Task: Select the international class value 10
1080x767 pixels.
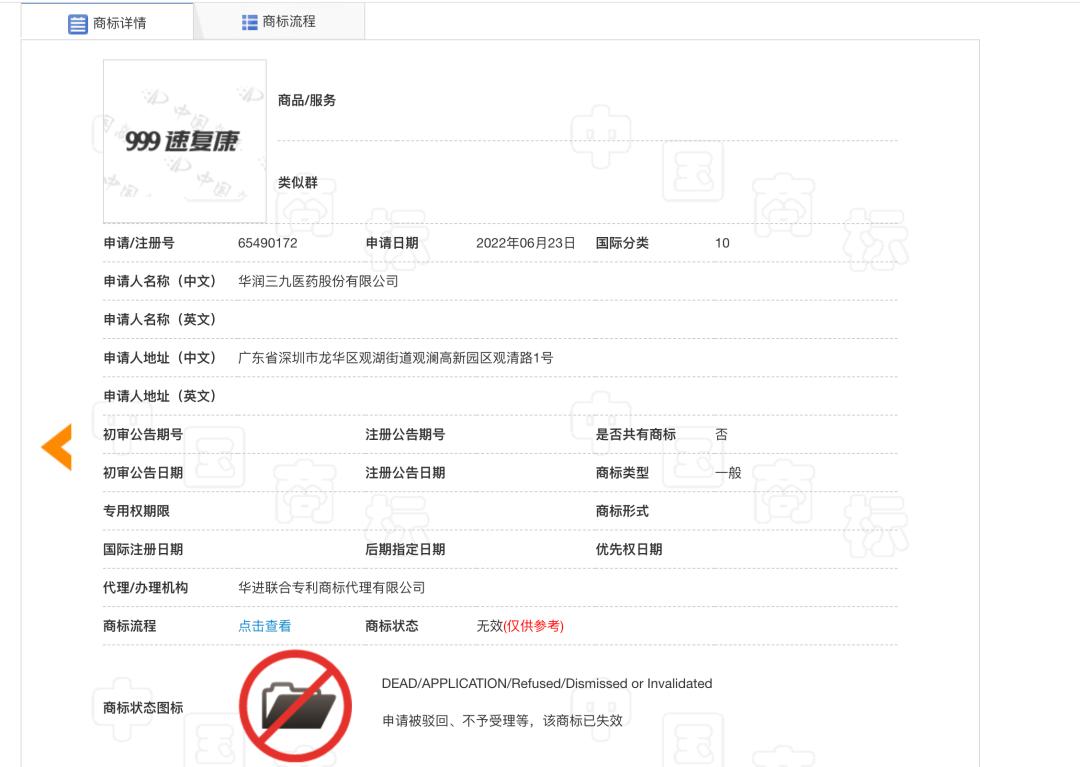Action: [722, 243]
